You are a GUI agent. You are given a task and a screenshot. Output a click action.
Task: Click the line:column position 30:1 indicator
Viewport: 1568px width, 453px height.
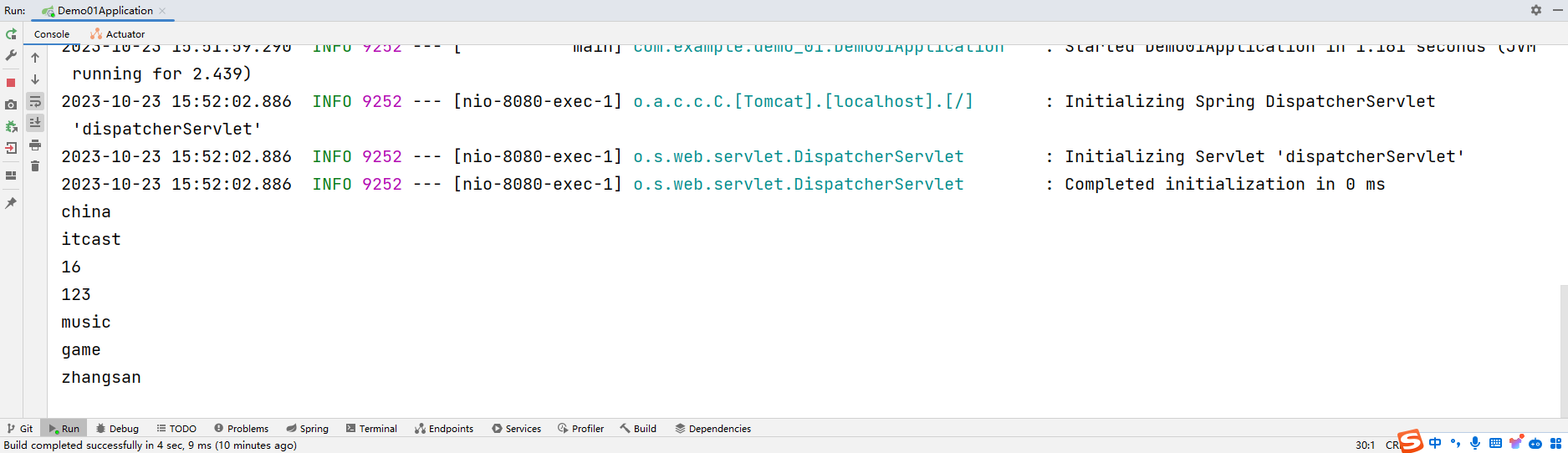[x=1365, y=445]
